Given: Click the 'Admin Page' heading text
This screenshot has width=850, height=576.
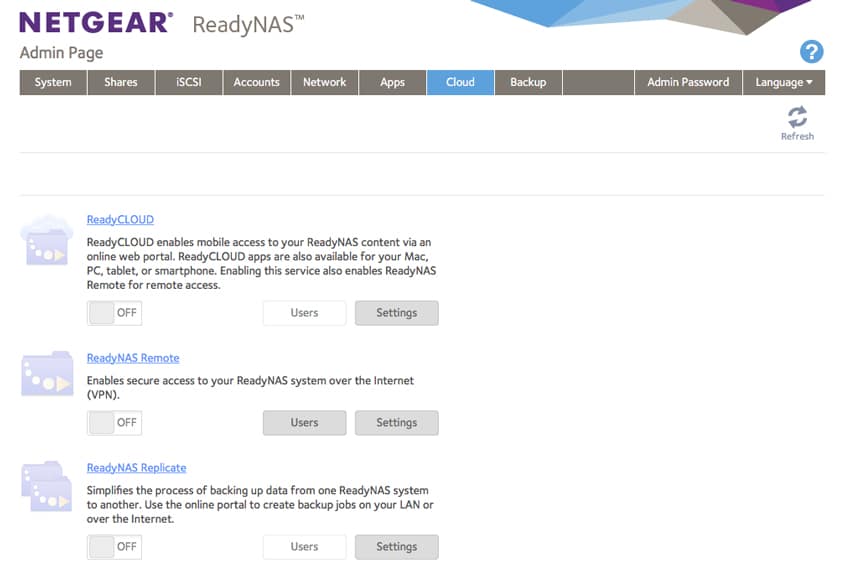Looking at the screenshot, I should [61, 53].
